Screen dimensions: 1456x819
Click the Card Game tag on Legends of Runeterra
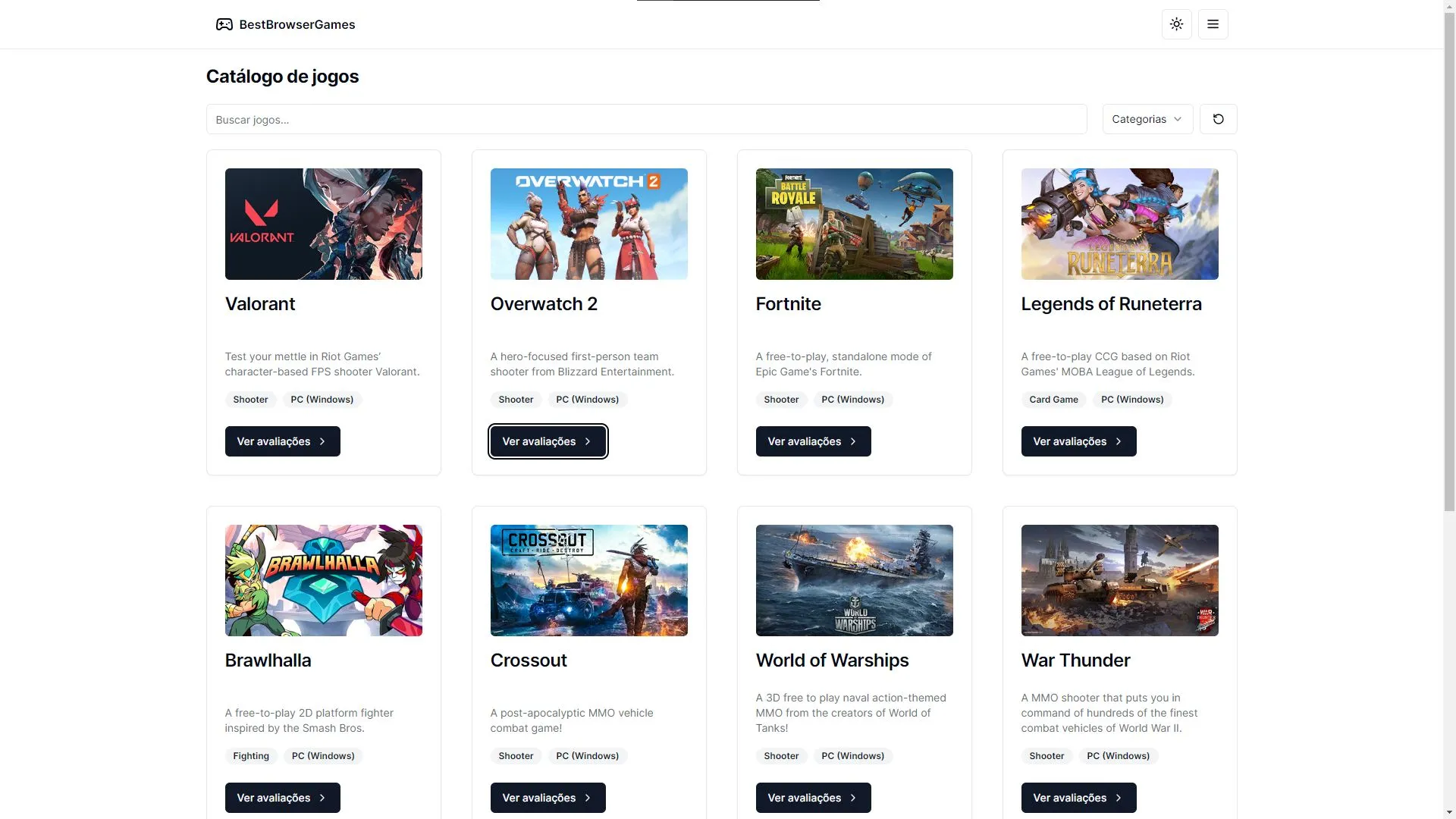pos(1053,400)
